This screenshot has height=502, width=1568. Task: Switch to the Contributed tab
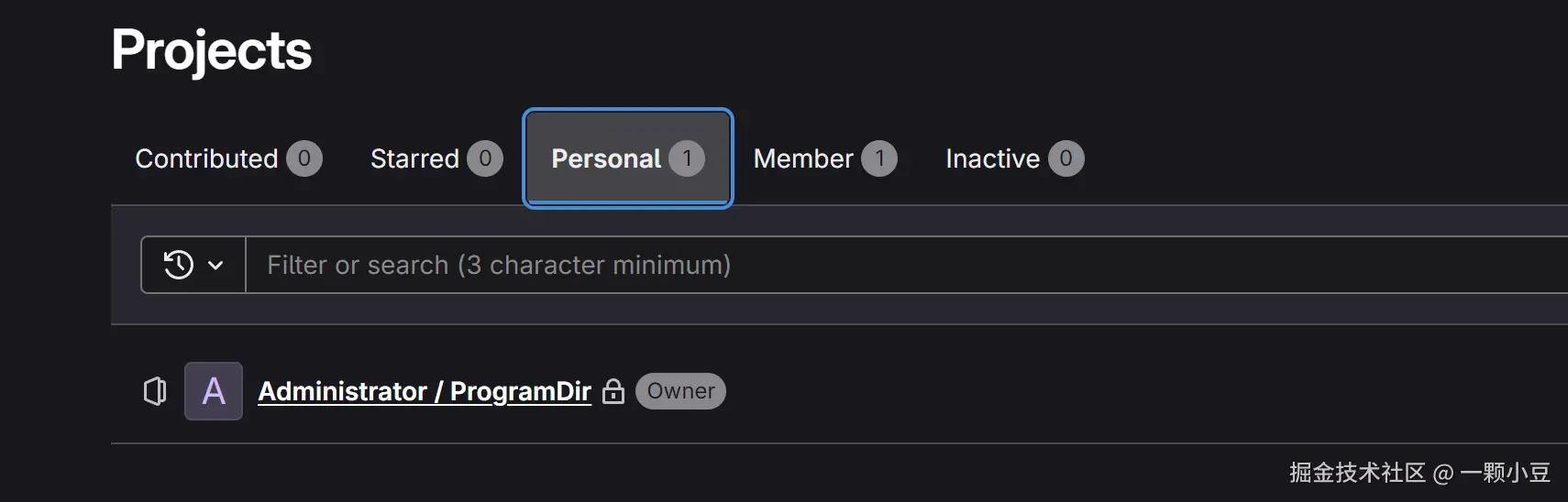pyautogui.click(x=207, y=158)
